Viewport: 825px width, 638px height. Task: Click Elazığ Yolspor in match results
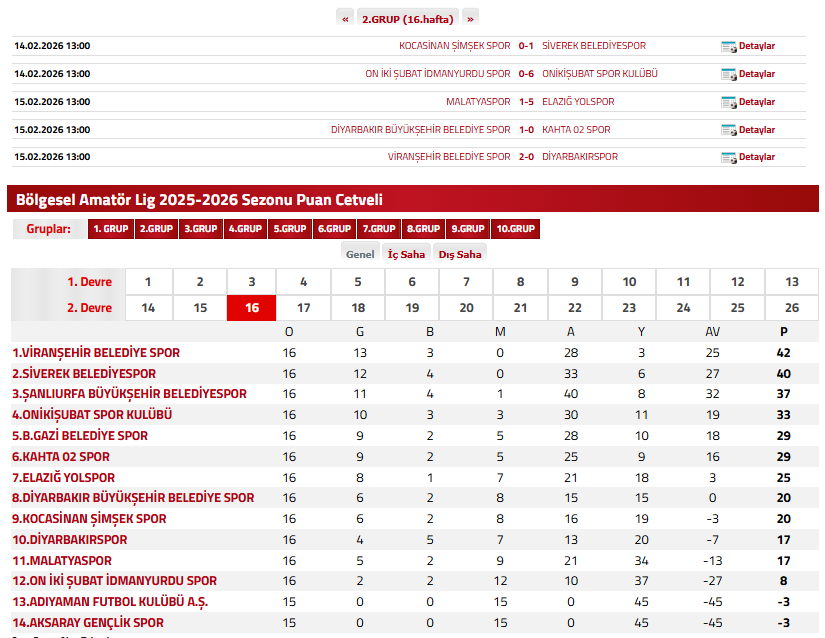(x=578, y=102)
